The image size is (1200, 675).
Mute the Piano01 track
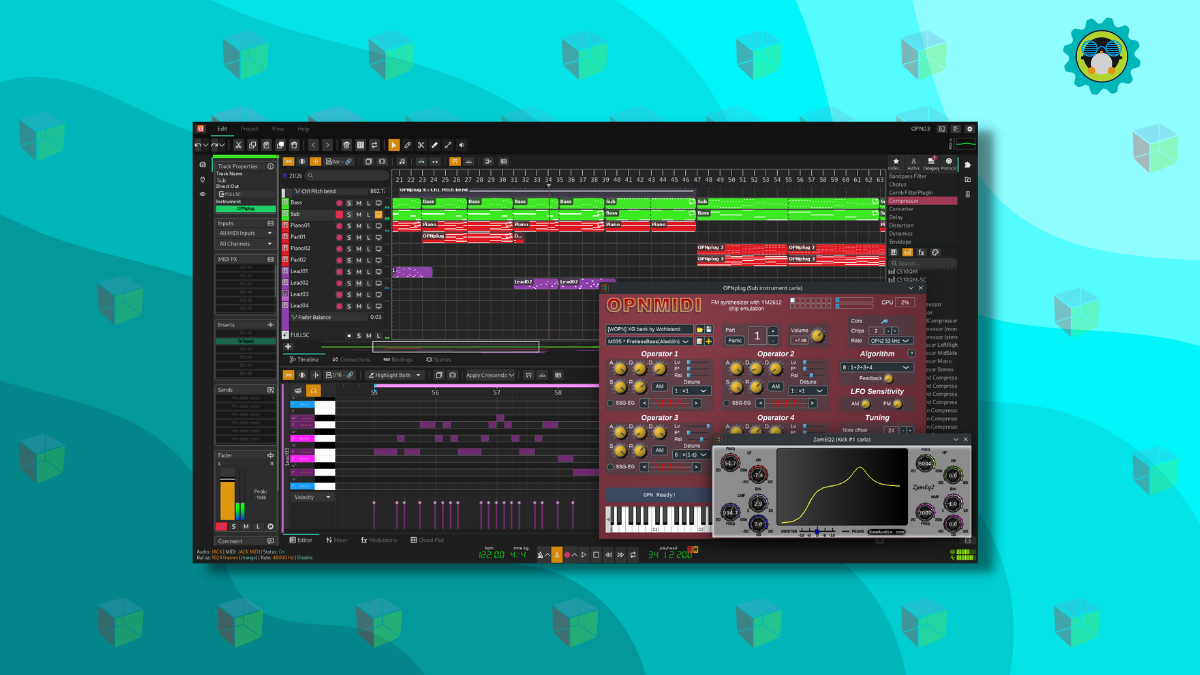coord(358,225)
